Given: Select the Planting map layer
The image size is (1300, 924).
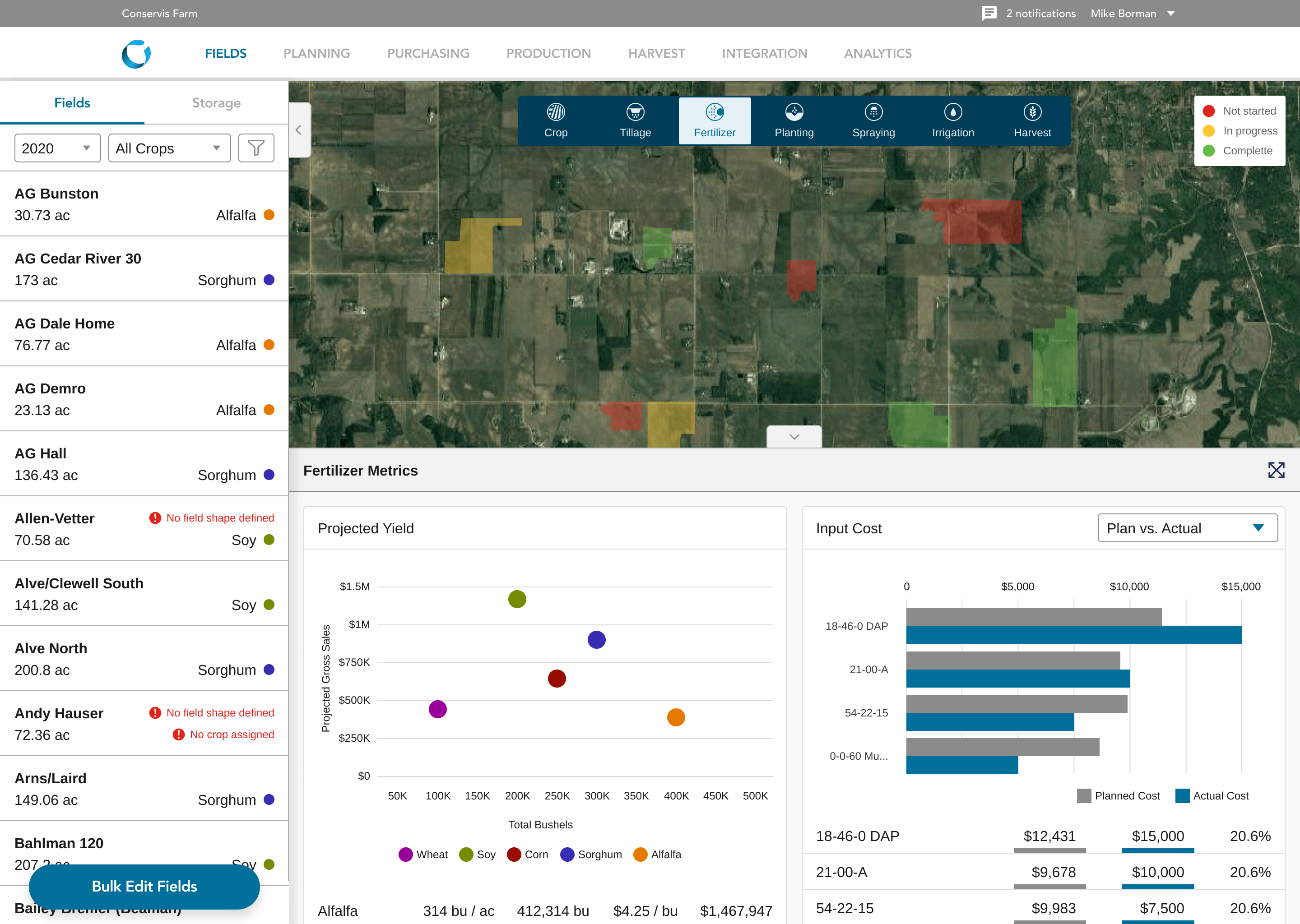Looking at the screenshot, I should (x=794, y=120).
